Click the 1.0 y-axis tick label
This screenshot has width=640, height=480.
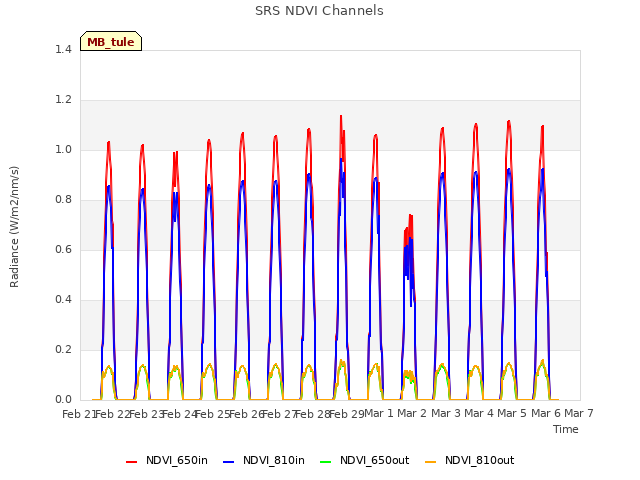click(63, 149)
